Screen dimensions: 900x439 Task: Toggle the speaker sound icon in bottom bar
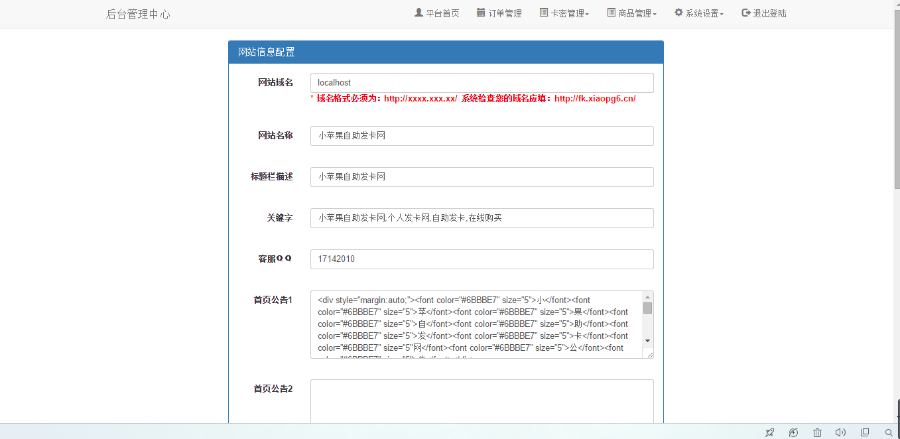click(x=841, y=432)
